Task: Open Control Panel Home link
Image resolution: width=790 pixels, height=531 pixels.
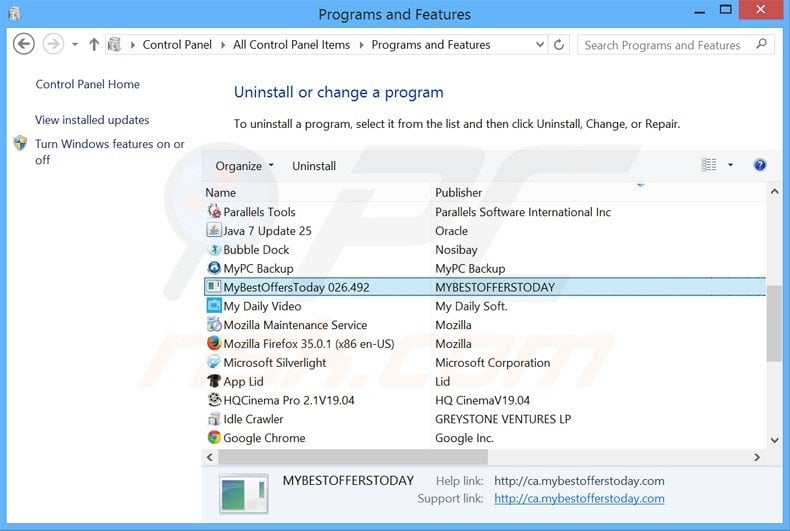Action: click(x=87, y=84)
